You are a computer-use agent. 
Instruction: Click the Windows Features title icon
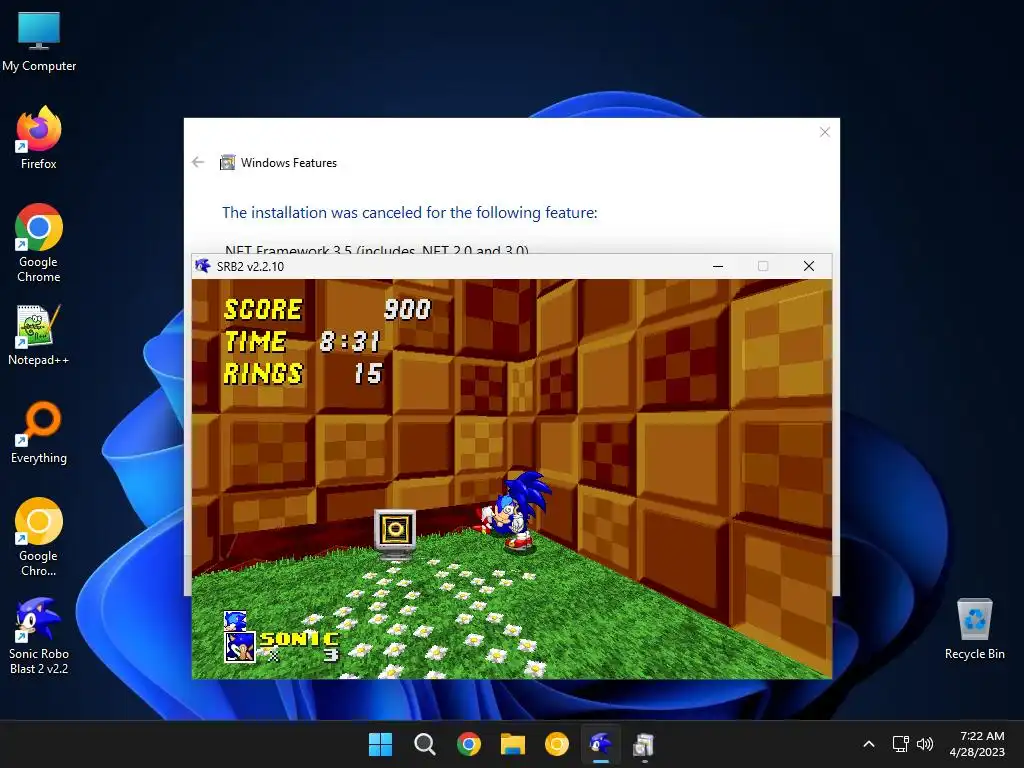227,163
